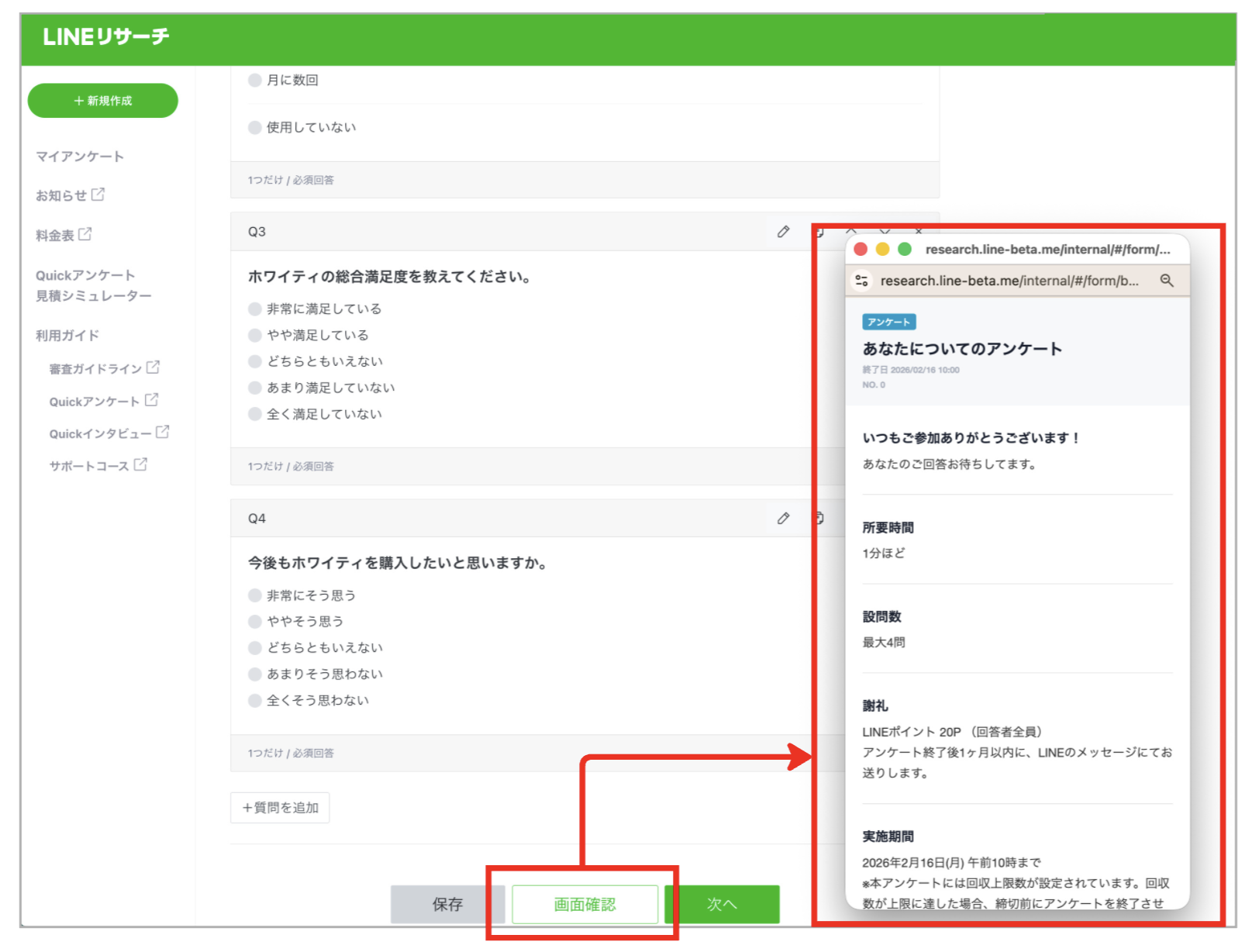Choose 全くそう思わない for Q4
1259x952 pixels.
[x=254, y=700]
